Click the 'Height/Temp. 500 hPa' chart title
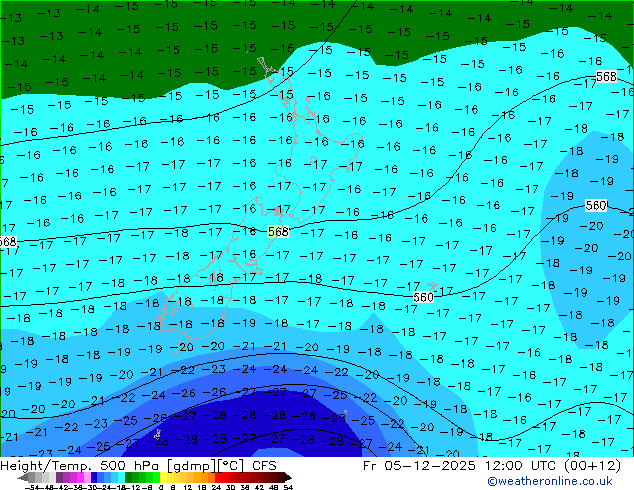Image resolution: width=634 pixels, height=490 pixels. (82, 466)
